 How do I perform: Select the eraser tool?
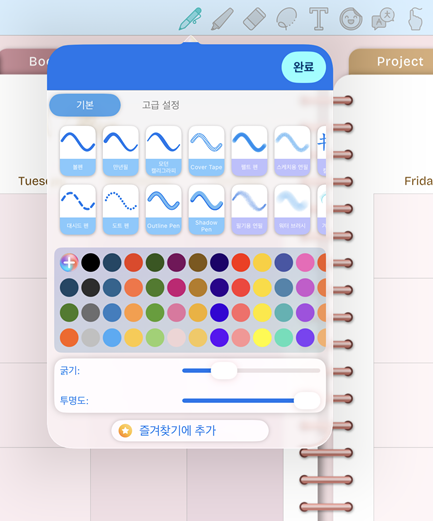(254, 19)
